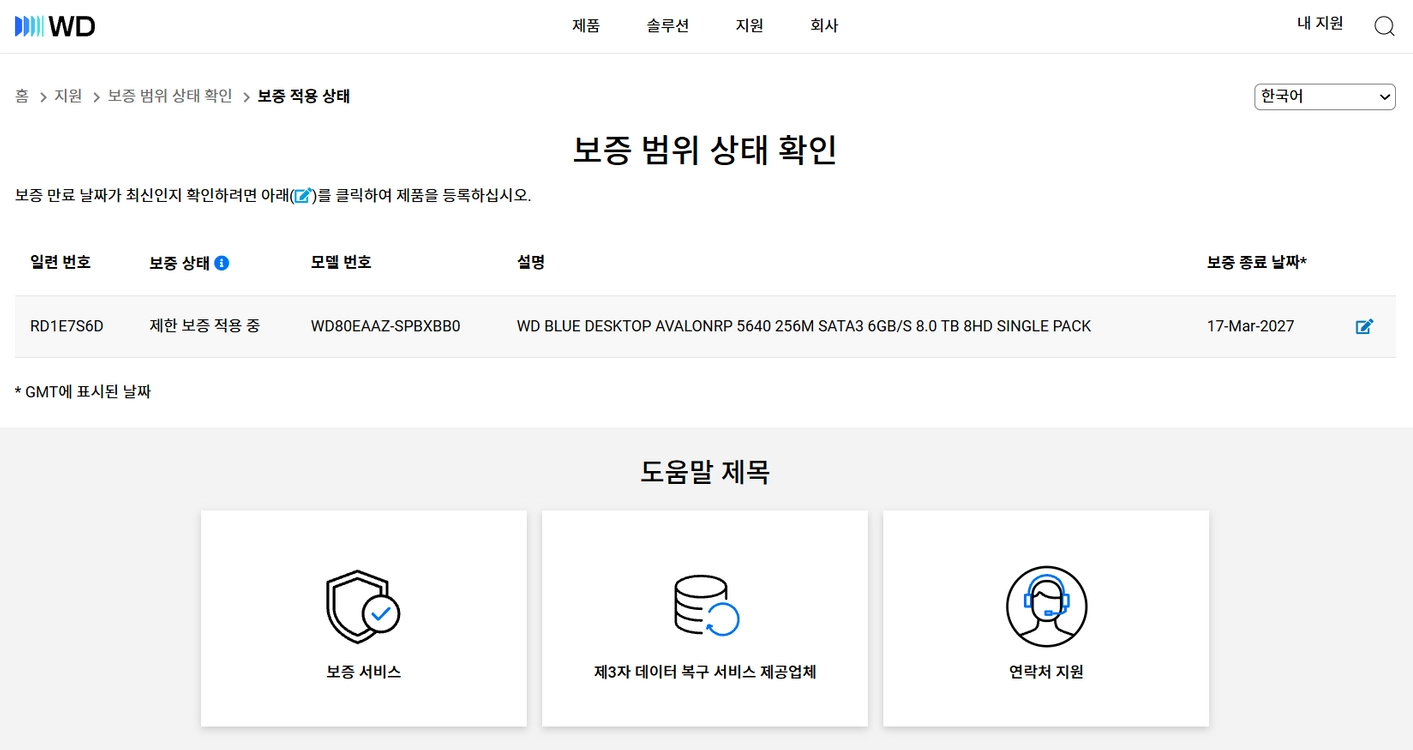This screenshot has height=750, width=1413.
Task: Click the 일련 번호 column header
Action: coord(60,262)
